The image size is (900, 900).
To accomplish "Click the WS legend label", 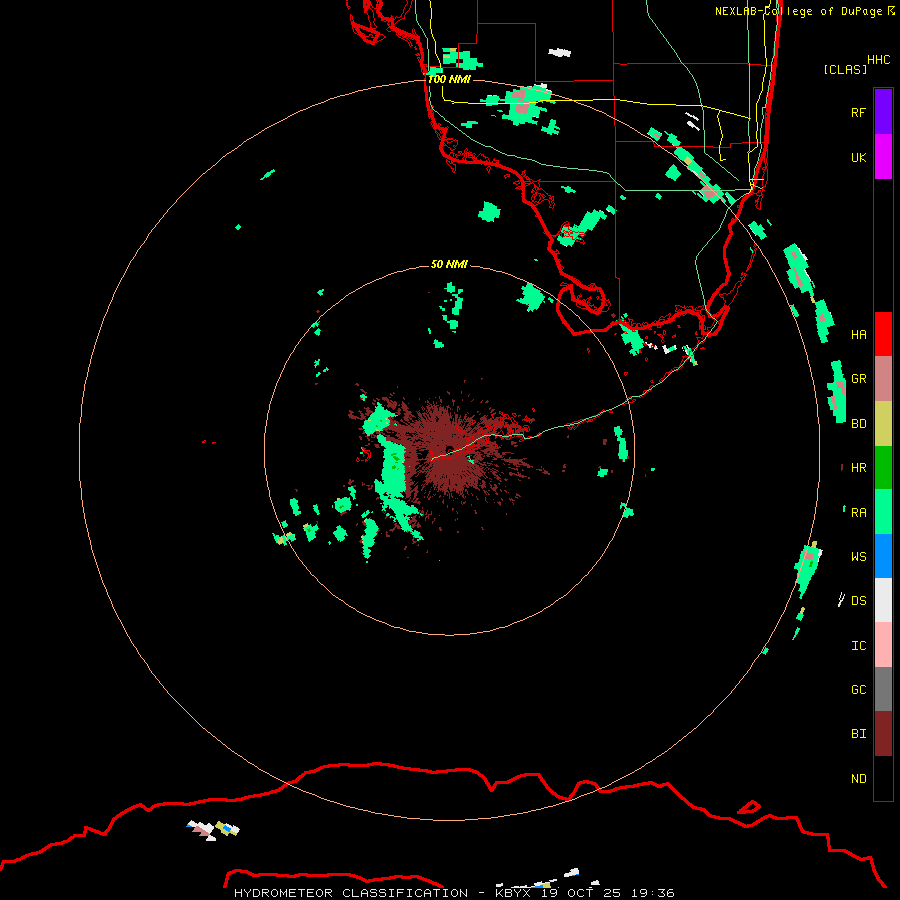I will click(x=858, y=557).
